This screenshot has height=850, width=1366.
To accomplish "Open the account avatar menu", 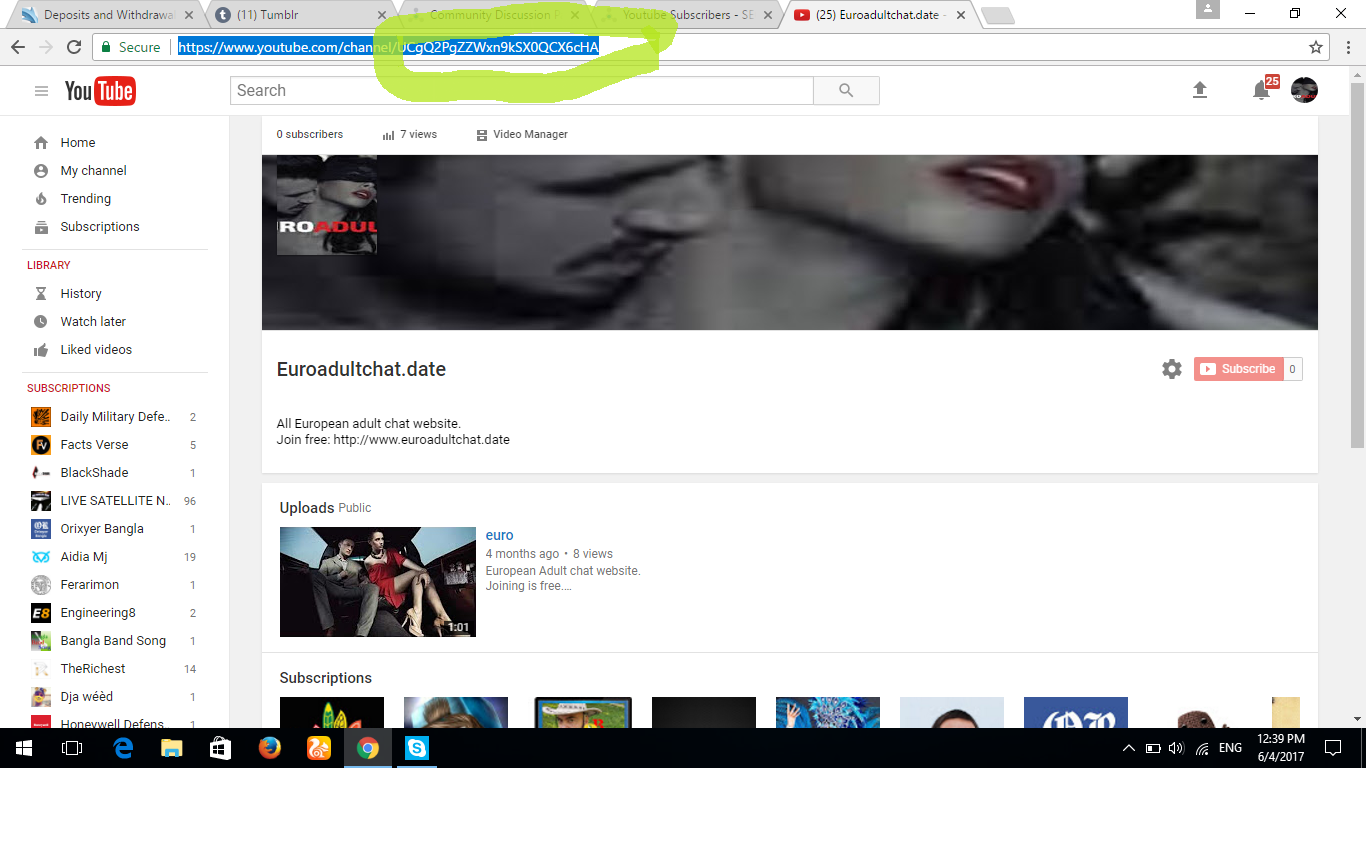I will (1304, 90).
